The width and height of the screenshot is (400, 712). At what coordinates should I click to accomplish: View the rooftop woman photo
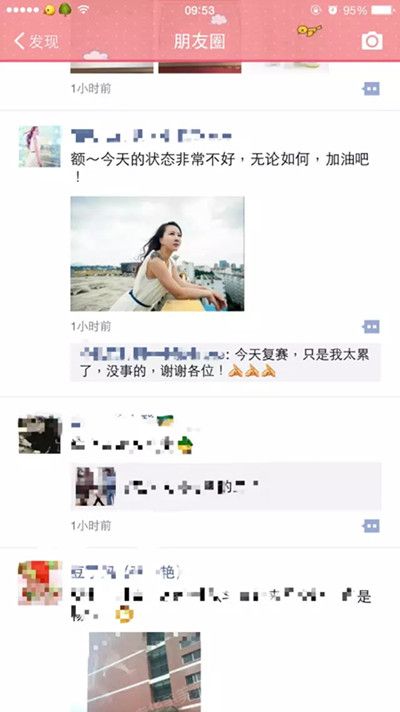point(157,253)
